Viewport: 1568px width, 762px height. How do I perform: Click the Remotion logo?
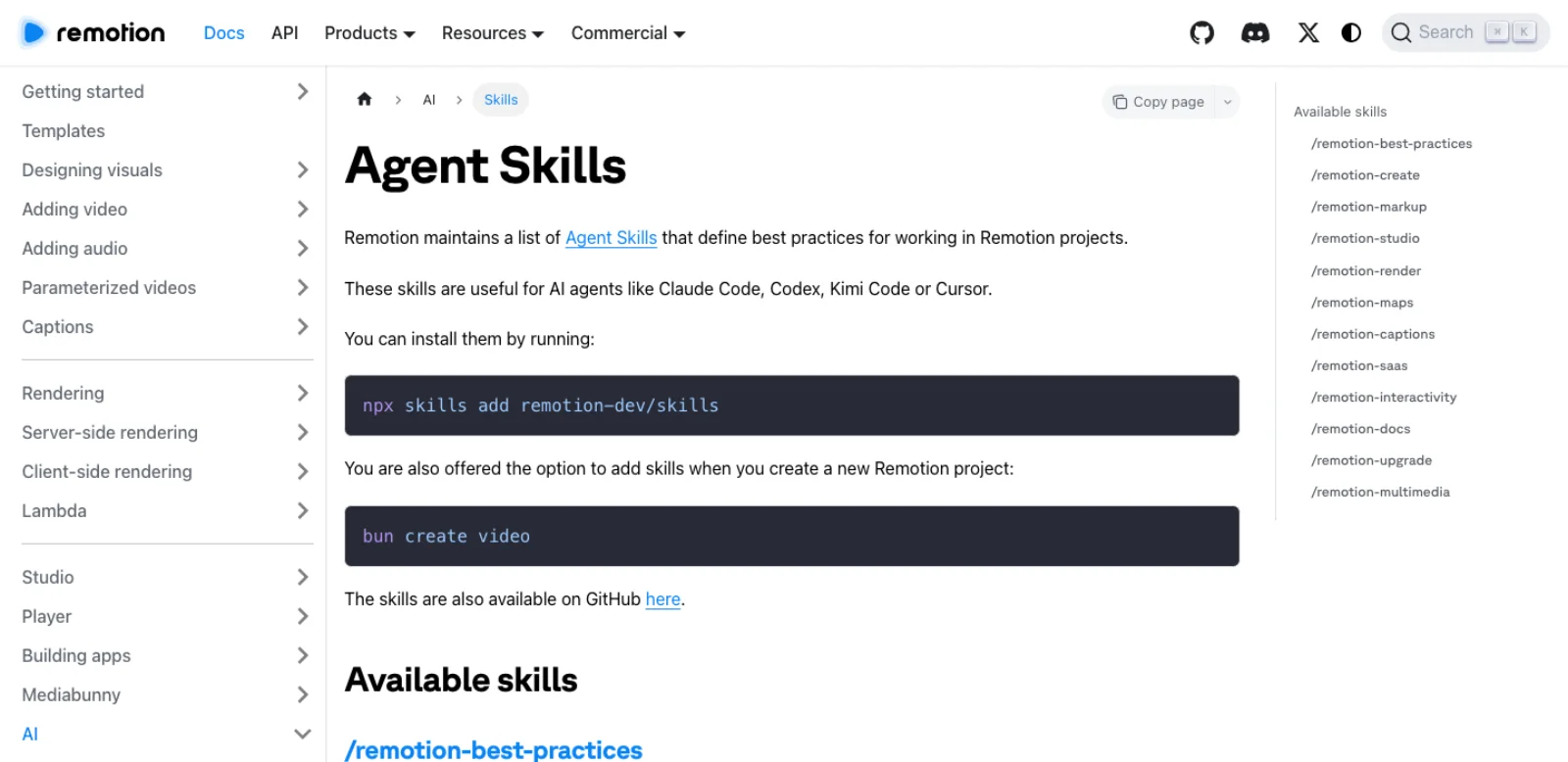click(x=92, y=32)
